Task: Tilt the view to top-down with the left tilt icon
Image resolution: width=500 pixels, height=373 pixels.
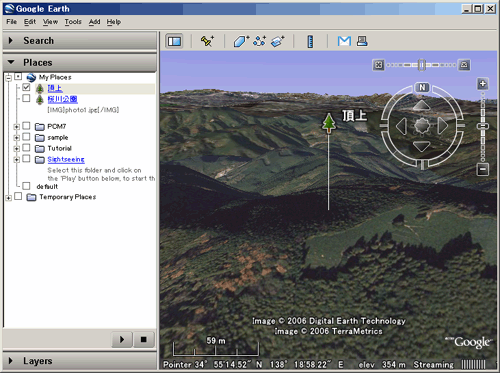Action: [378, 65]
